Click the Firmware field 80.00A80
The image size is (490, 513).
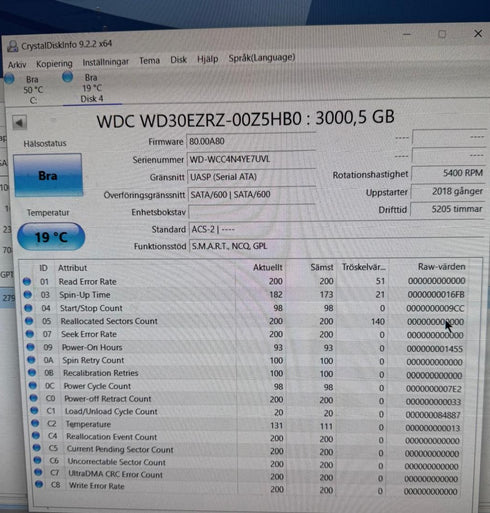[x=251, y=141]
